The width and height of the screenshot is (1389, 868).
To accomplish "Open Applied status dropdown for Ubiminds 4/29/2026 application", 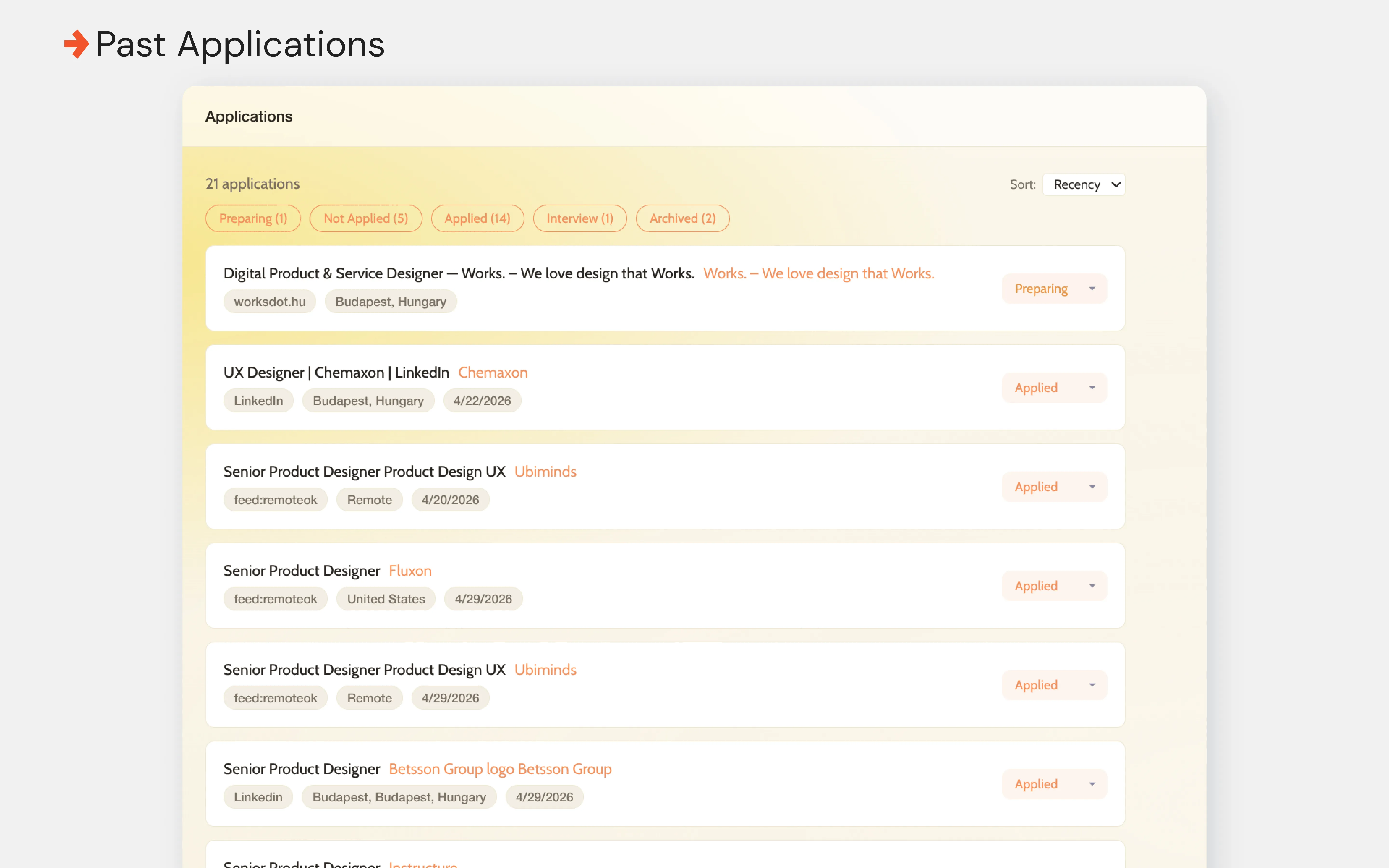I will pyautogui.click(x=1054, y=685).
